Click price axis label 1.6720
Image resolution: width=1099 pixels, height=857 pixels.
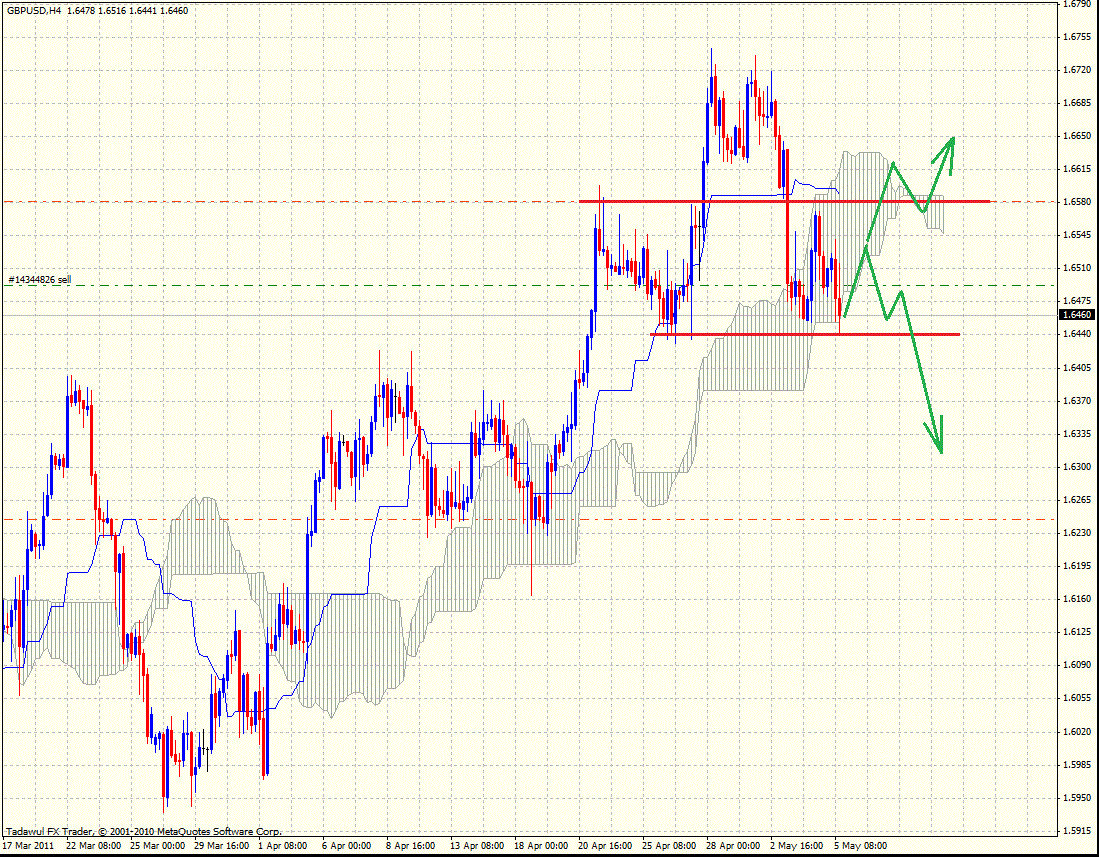[1077, 69]
